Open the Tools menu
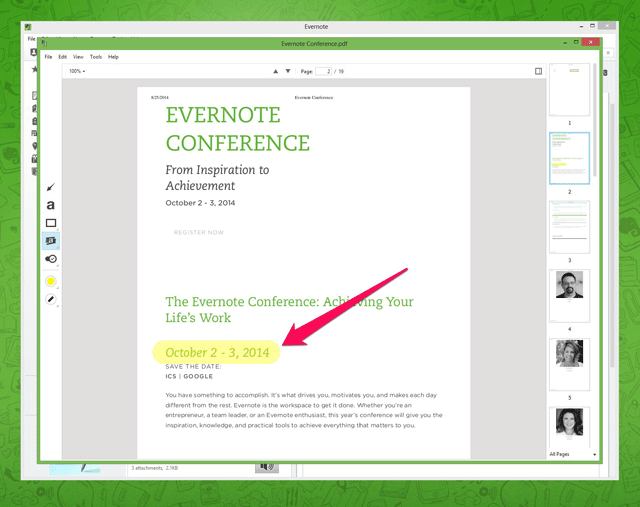This screenshot has height=507, width=640. (x=96, y=57)
